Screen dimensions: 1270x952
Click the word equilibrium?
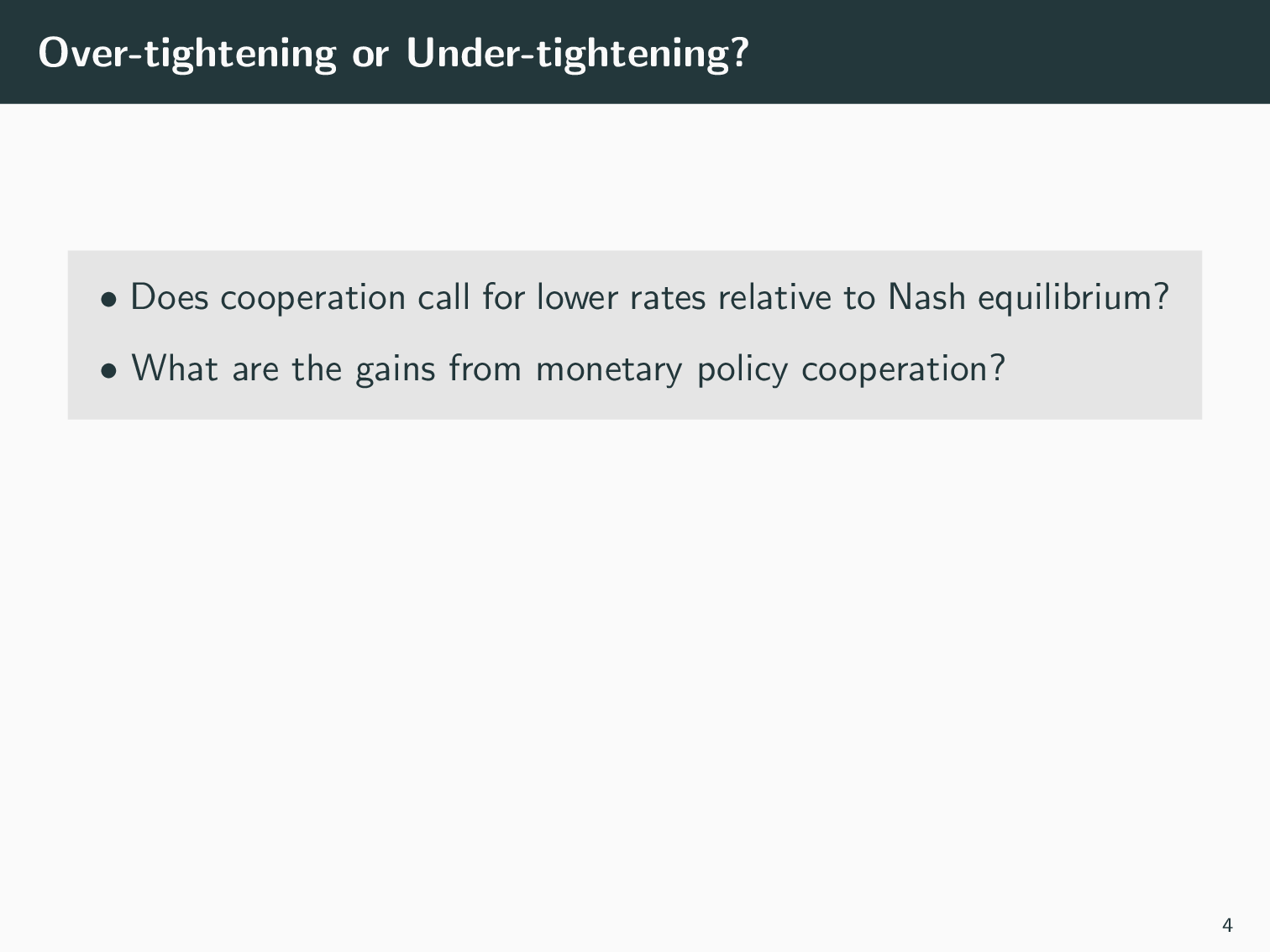pos(1073,300)
